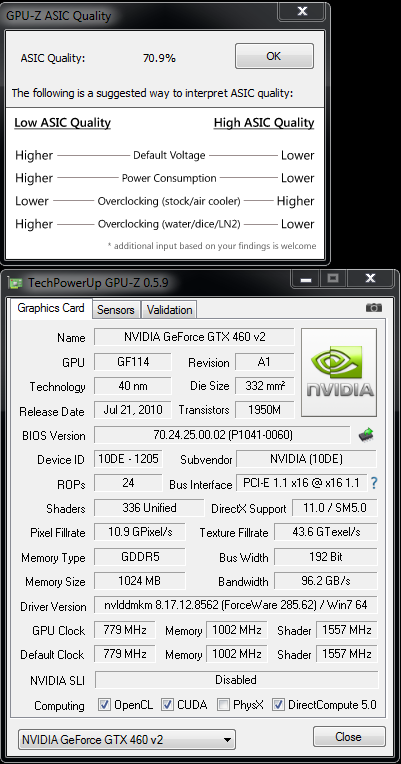
Task: Click OK in ASIC Quality dialog
Action: (274, 57)
